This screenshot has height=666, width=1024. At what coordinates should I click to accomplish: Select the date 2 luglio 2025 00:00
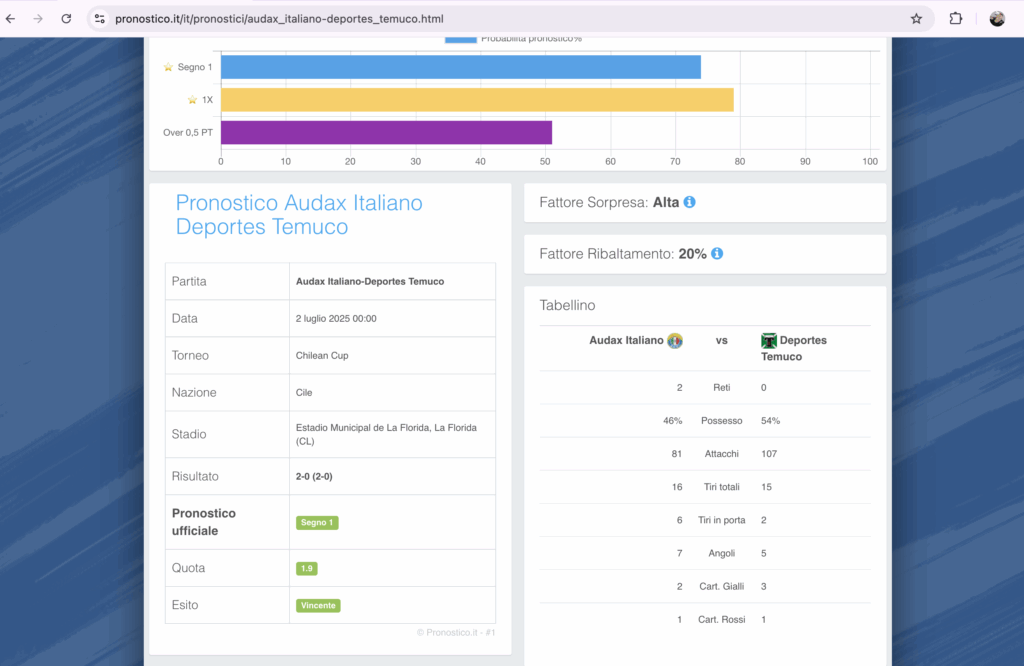click(x=336, y=319)
